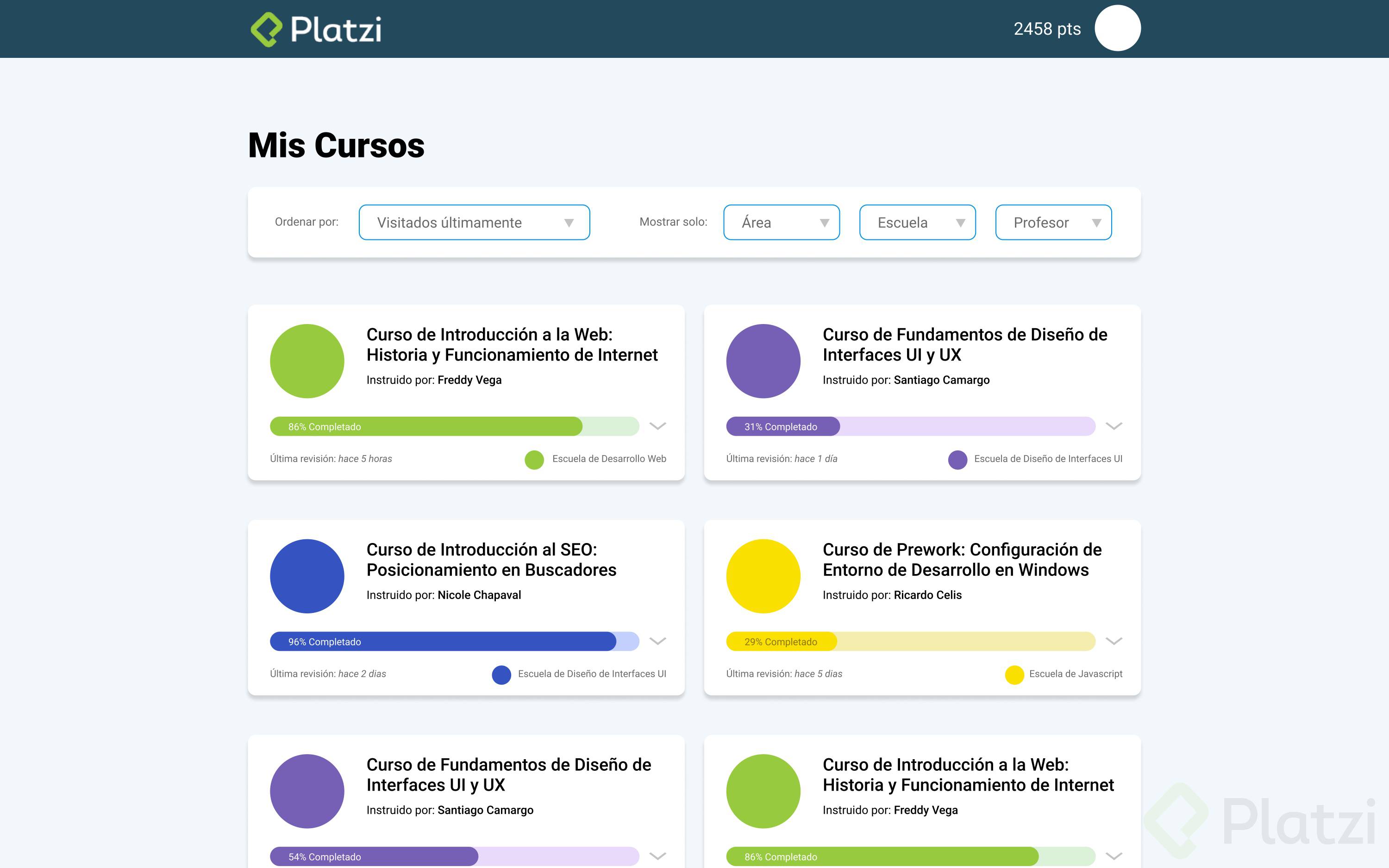Select instructor Freddy Vega link

point(469,380)
